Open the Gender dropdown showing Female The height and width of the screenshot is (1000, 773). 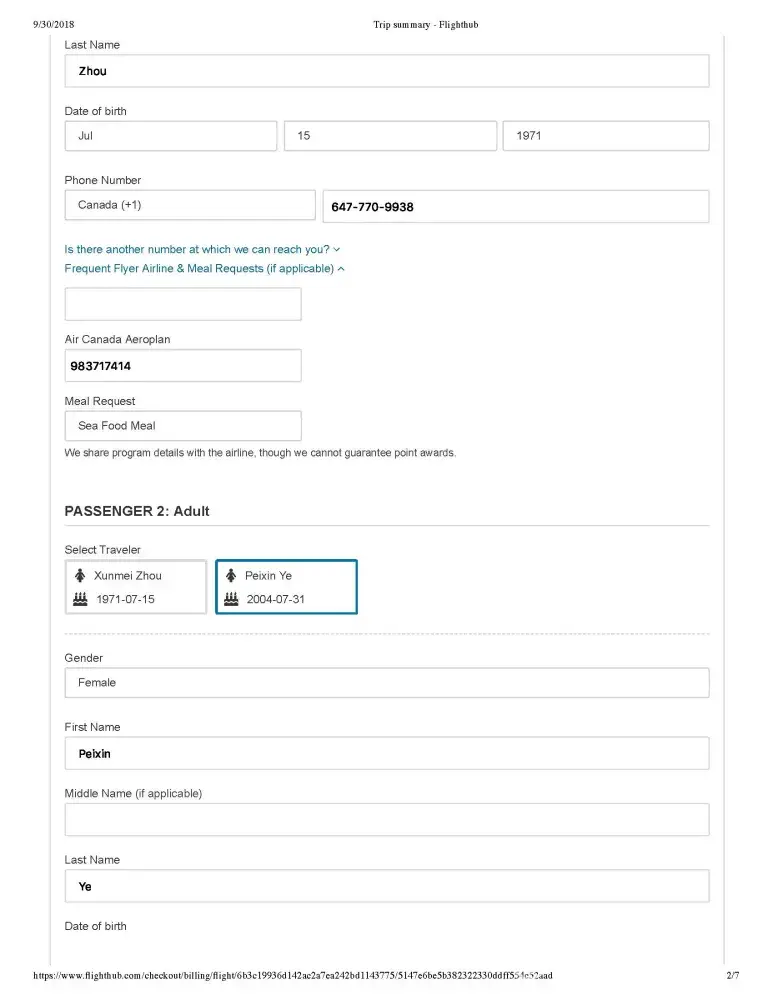[387, 683]
